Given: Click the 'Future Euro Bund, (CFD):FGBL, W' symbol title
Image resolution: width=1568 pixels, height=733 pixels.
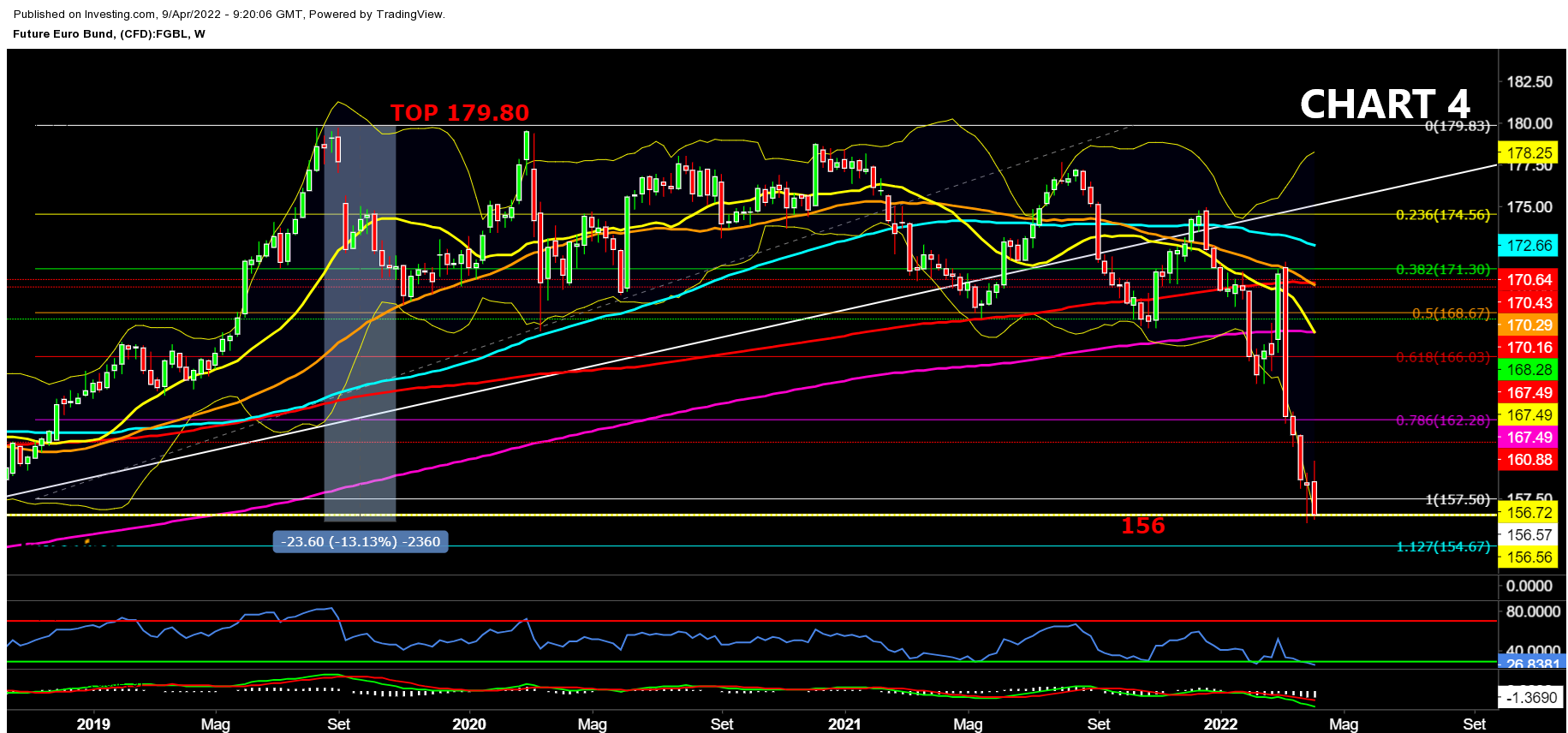Looking at the screenshot, I should click(109, 34).
